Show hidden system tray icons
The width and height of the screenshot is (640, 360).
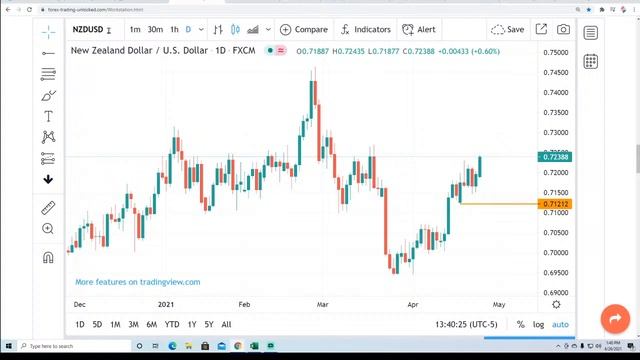558,346
